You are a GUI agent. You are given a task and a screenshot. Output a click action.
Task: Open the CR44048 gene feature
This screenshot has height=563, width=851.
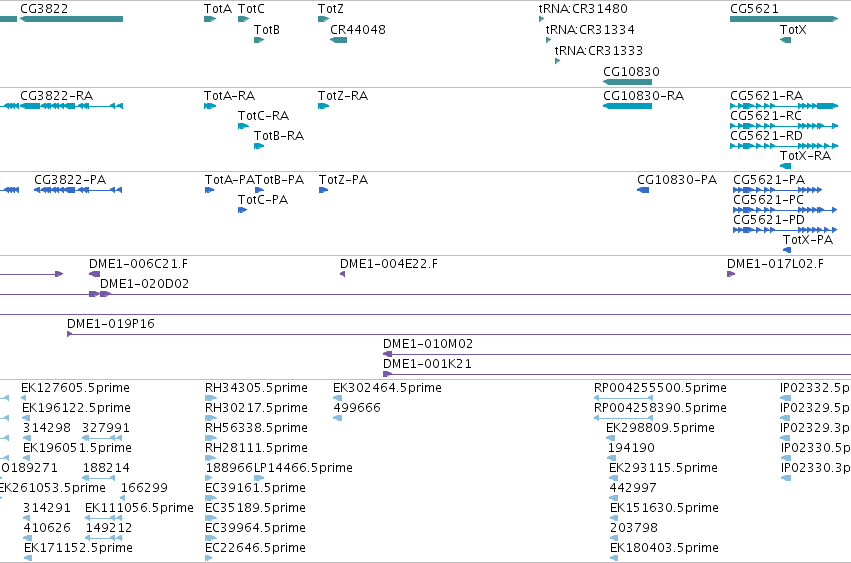[339, 40]
